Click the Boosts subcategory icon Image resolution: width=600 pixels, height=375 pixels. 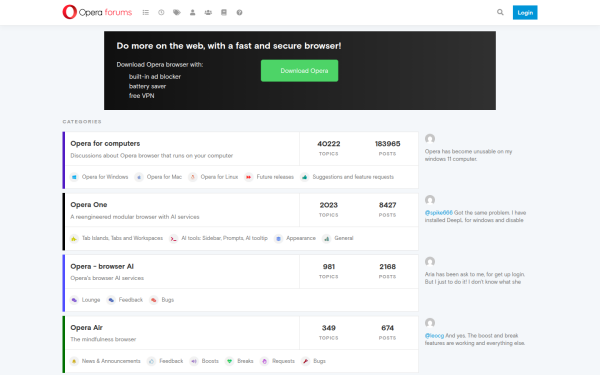tap(194, 361)
